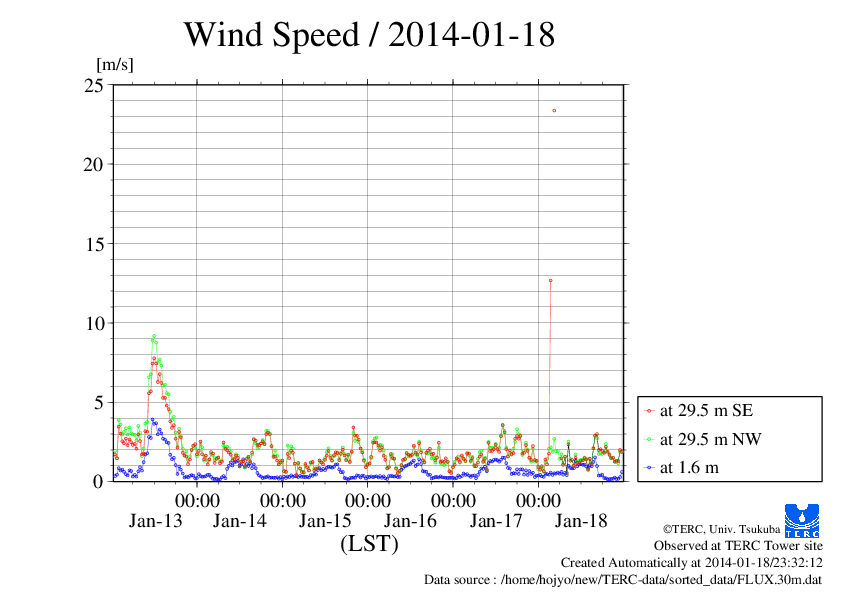Click the blue legend marker for 1.6 m
Screen dimensions: 842x595
pyautogui.click(x=649, y=468)
